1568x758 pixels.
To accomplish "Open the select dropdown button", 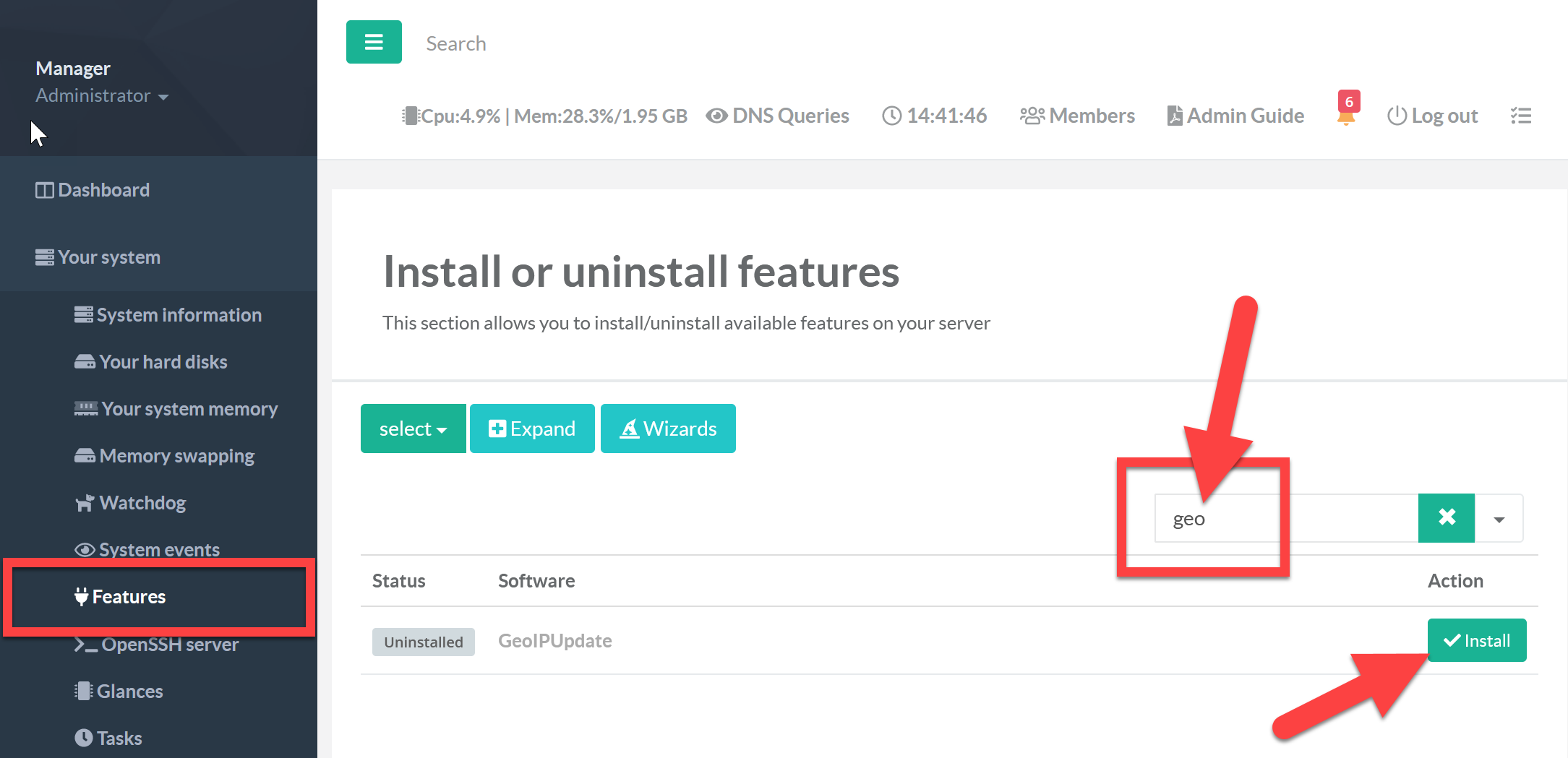I will 413,428.
